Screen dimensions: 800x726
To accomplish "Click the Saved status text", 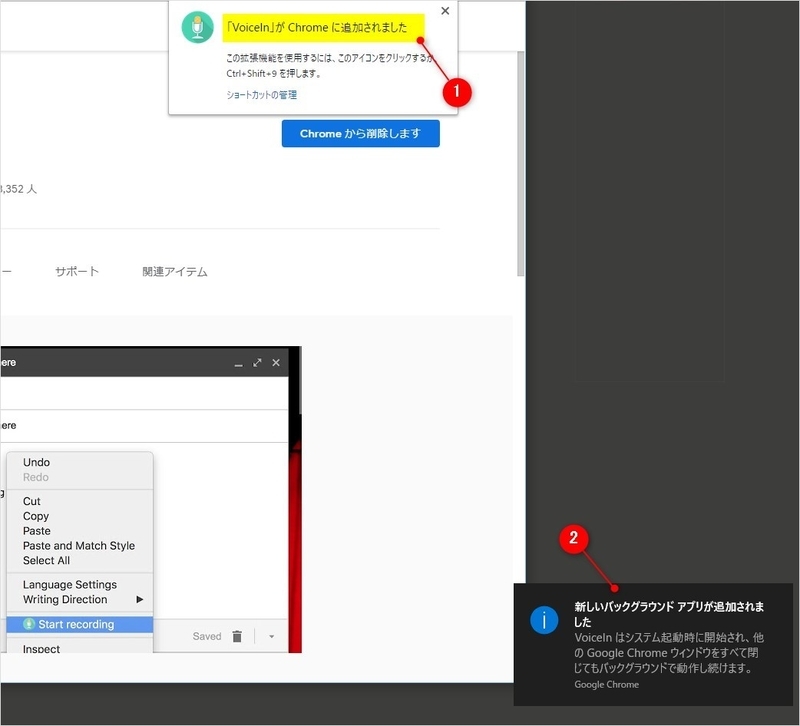I will (207, 636).
